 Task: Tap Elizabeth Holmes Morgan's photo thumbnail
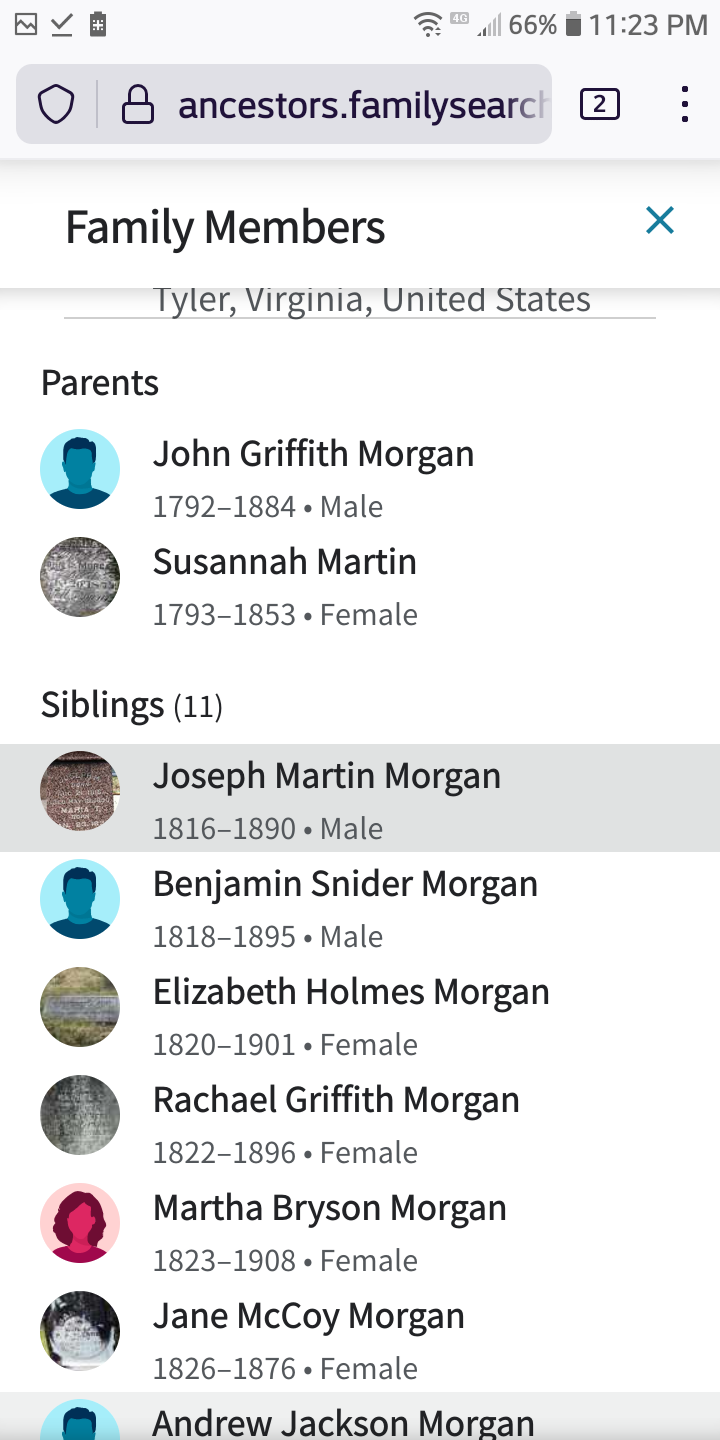[x=80, y=1007]
